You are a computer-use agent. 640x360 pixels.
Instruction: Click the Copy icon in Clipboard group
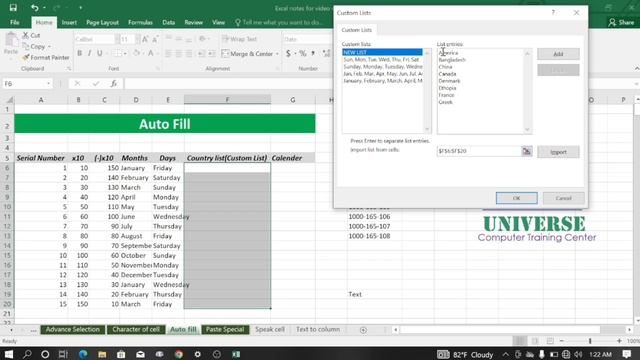(26, 47)
